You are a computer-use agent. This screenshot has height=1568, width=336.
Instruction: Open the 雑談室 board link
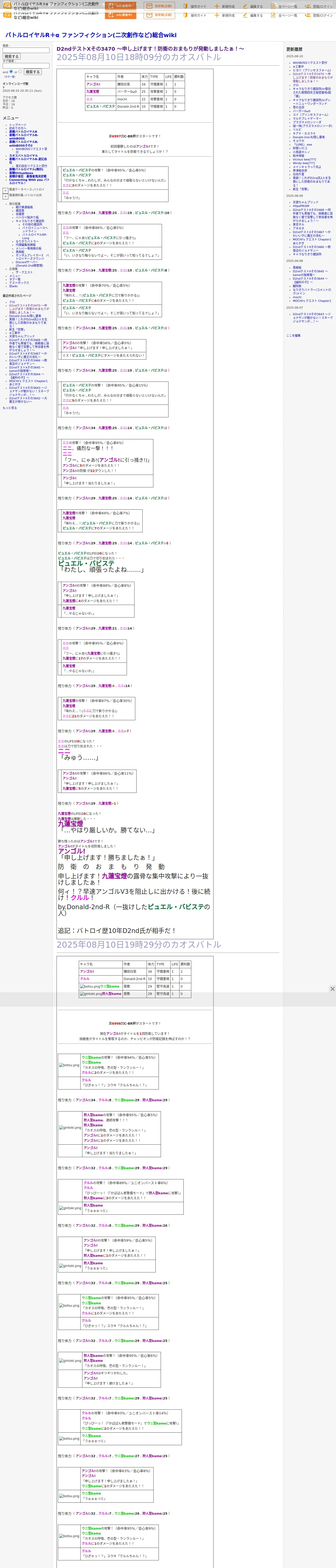point(20,211)
